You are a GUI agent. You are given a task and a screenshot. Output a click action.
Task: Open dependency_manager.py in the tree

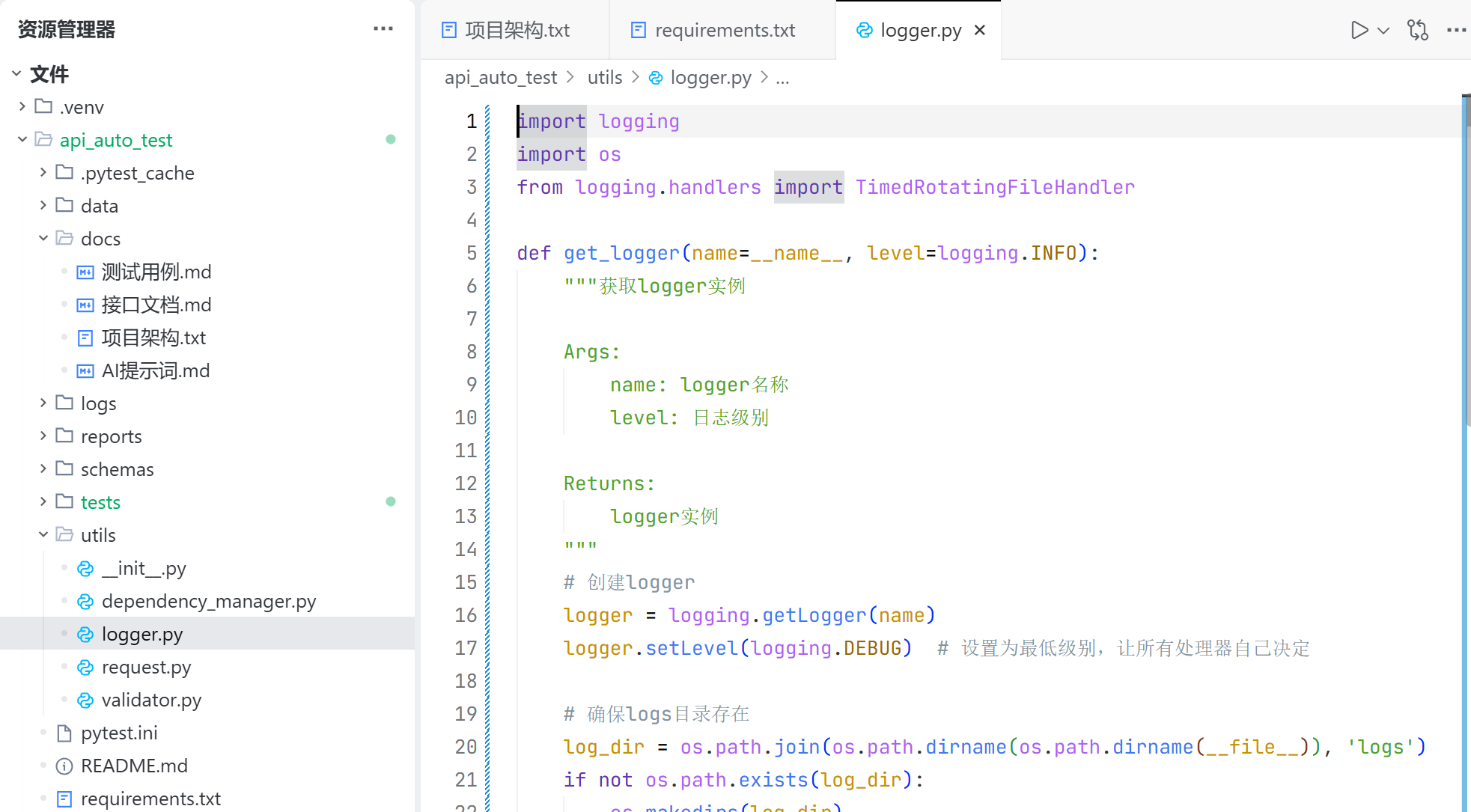click(208, 601)
